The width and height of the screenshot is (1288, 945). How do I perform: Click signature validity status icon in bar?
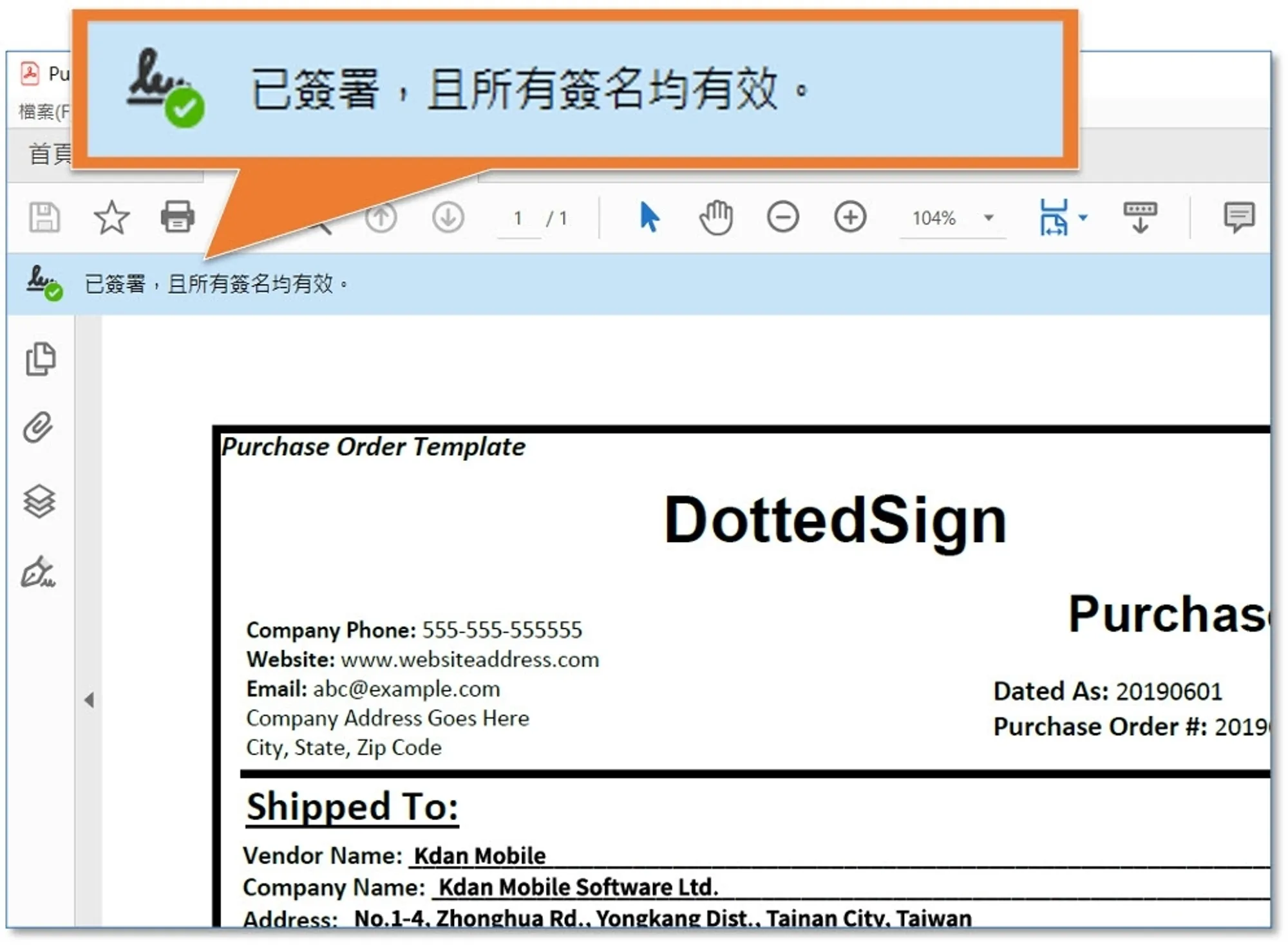44,283
